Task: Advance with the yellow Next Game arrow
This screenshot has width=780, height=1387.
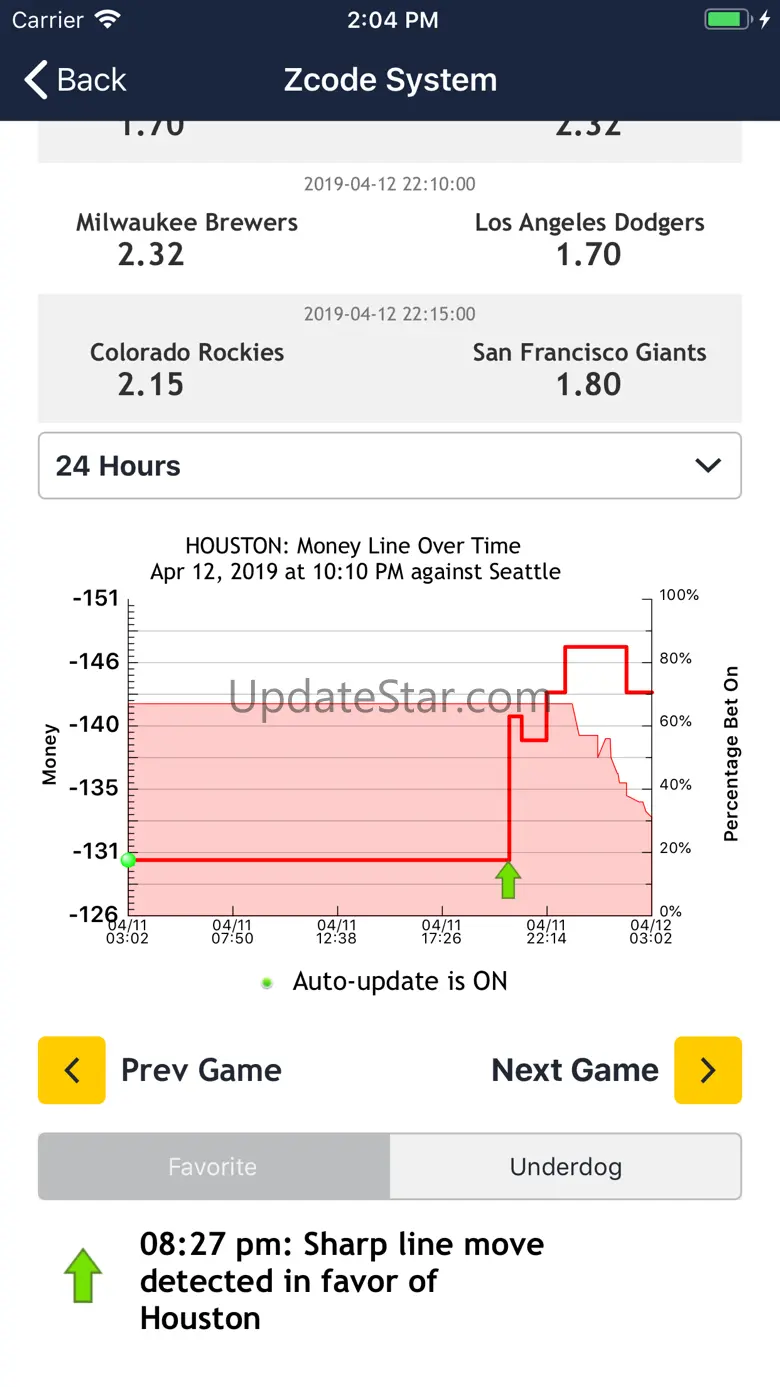Action: coord(708,1070)
